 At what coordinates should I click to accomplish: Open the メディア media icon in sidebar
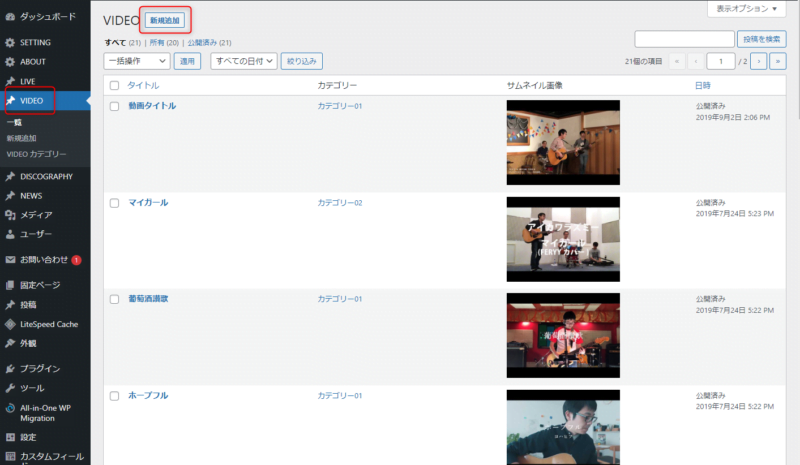pos(10,215)
